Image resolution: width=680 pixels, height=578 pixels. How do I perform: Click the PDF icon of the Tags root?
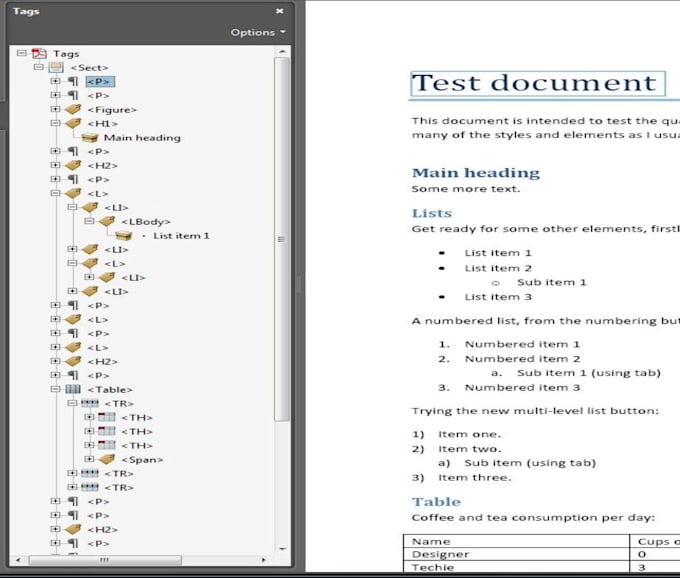pos(39,53)
